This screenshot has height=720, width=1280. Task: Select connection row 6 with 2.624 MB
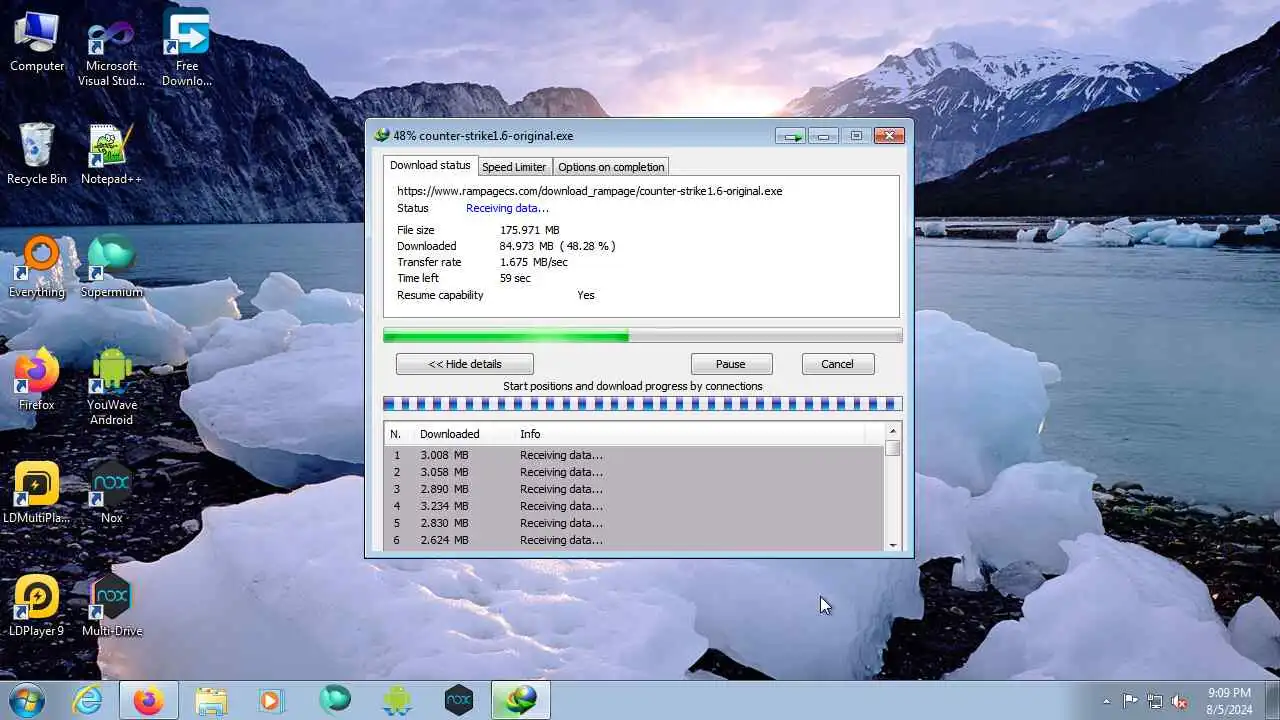tap(635, 540)
